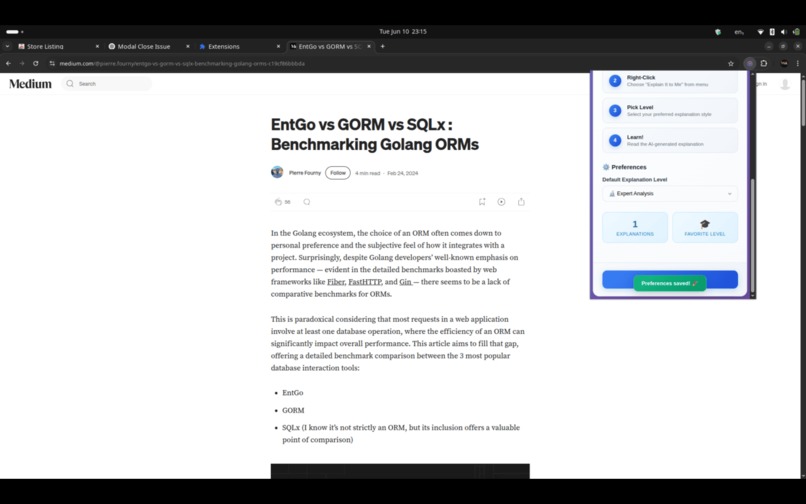Click the Preferences saved toast
This screenshot has width=806, height=504.
pyautogui.click(x=670, y=283)
